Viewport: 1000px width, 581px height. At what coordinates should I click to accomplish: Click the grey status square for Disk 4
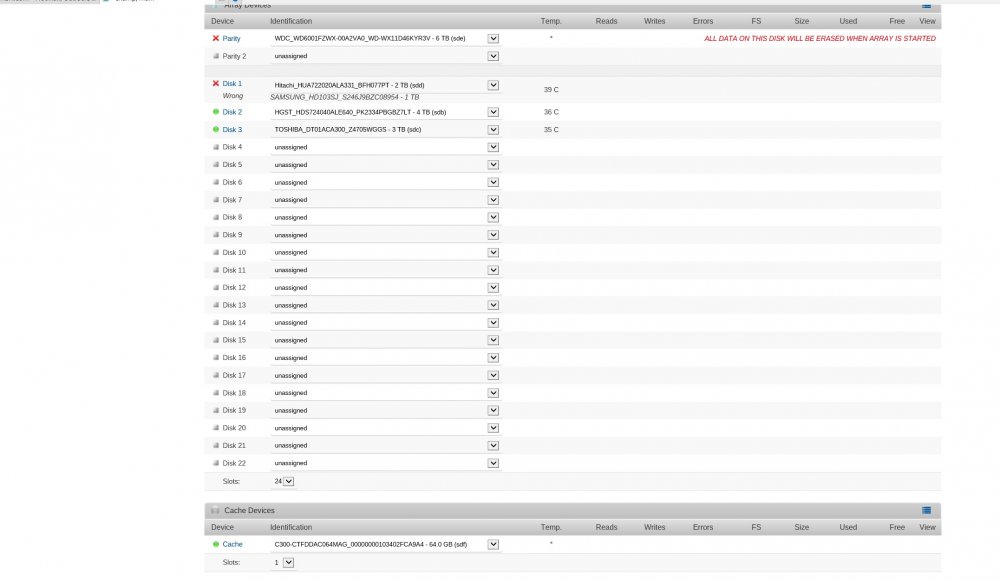point(216,147)
